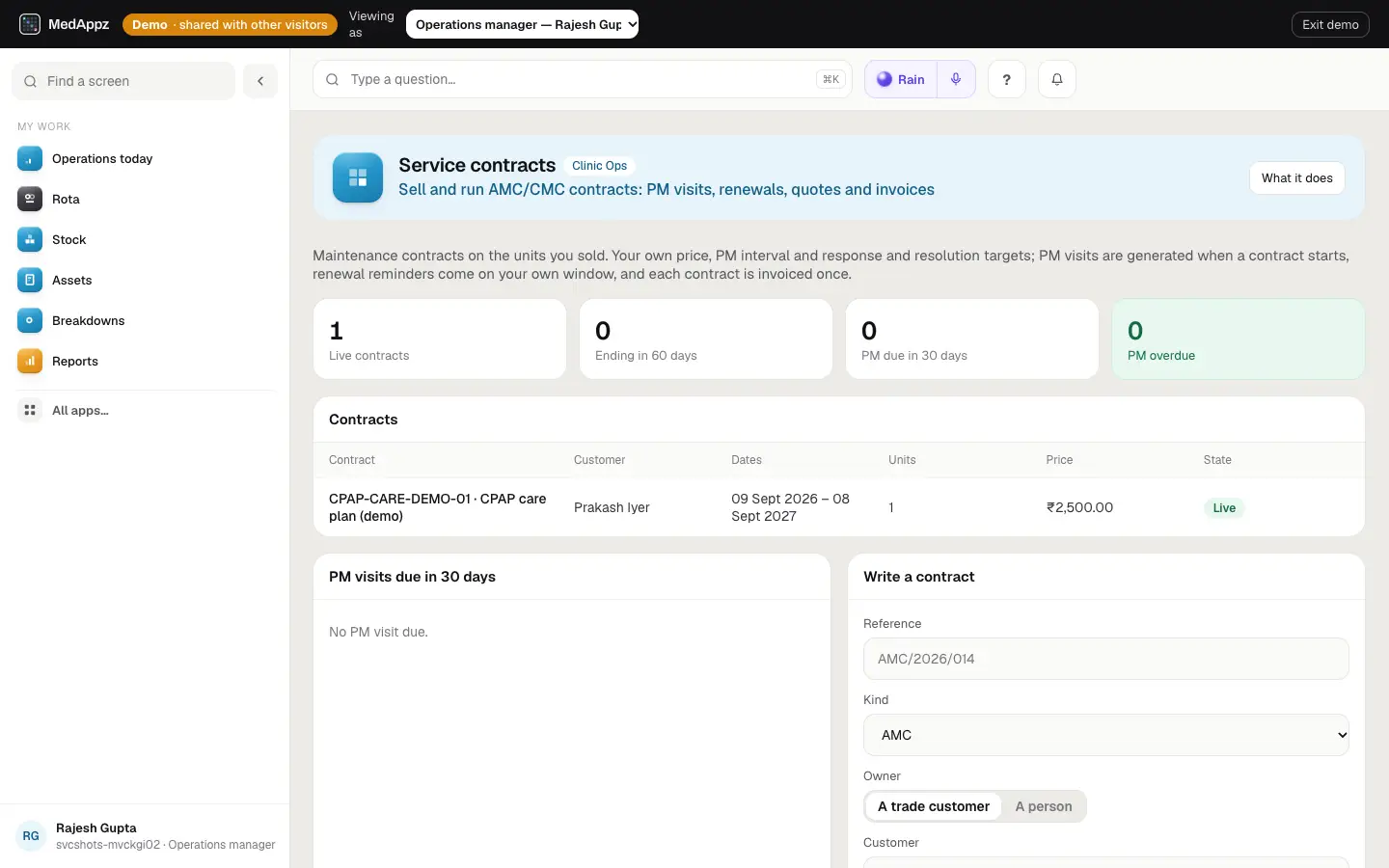Click the ₹2,500.00 price cell

click(x=1079, y=507)
